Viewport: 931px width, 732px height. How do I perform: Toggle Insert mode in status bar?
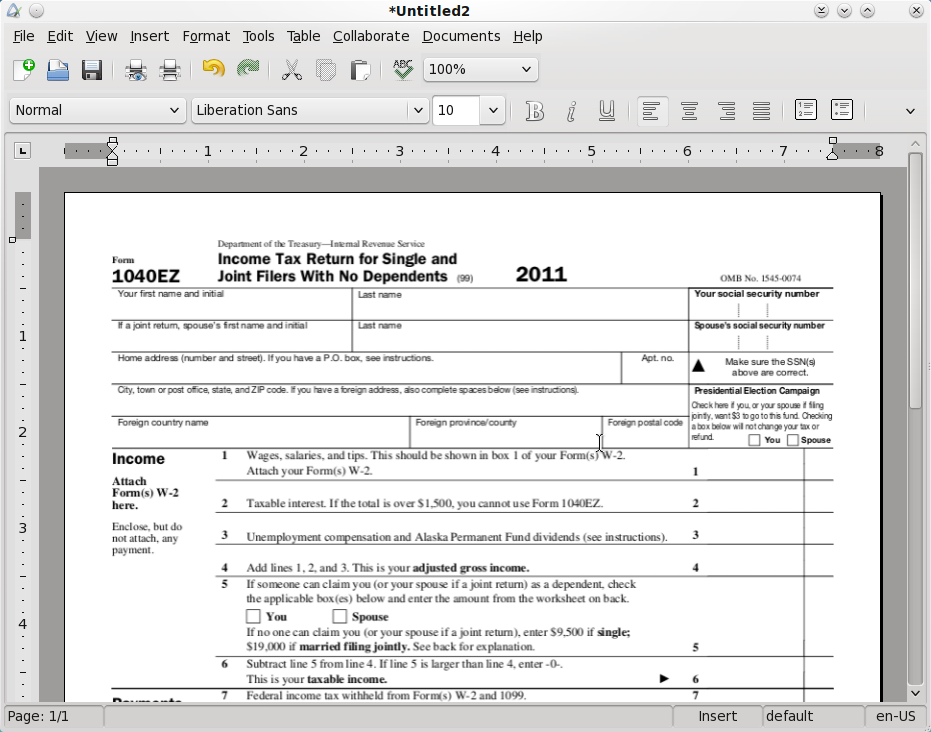(x=717, y=716)
